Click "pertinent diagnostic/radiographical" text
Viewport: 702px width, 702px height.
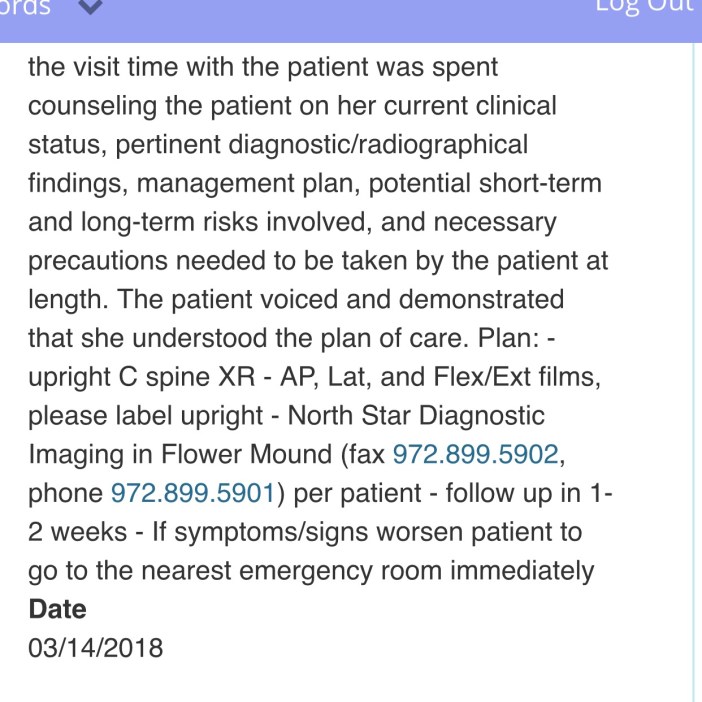pyautogui.click(x=321, y=144)
